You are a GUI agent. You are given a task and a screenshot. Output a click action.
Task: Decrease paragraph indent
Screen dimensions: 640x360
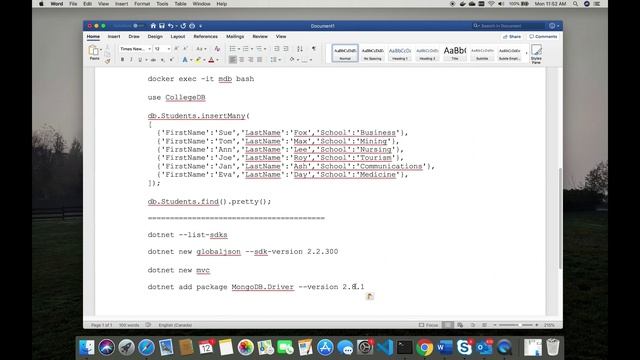[277, 49]
